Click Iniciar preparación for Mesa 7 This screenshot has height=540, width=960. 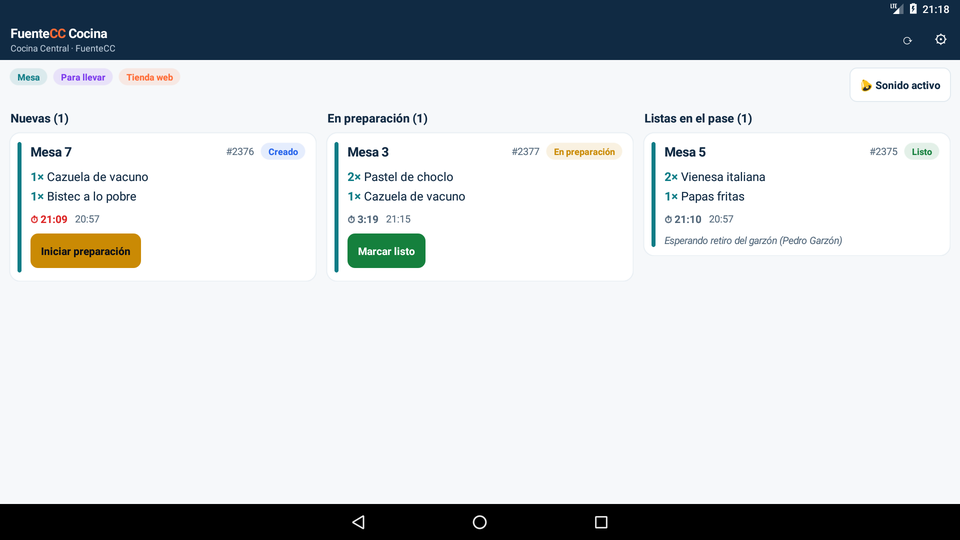[86, 251]
